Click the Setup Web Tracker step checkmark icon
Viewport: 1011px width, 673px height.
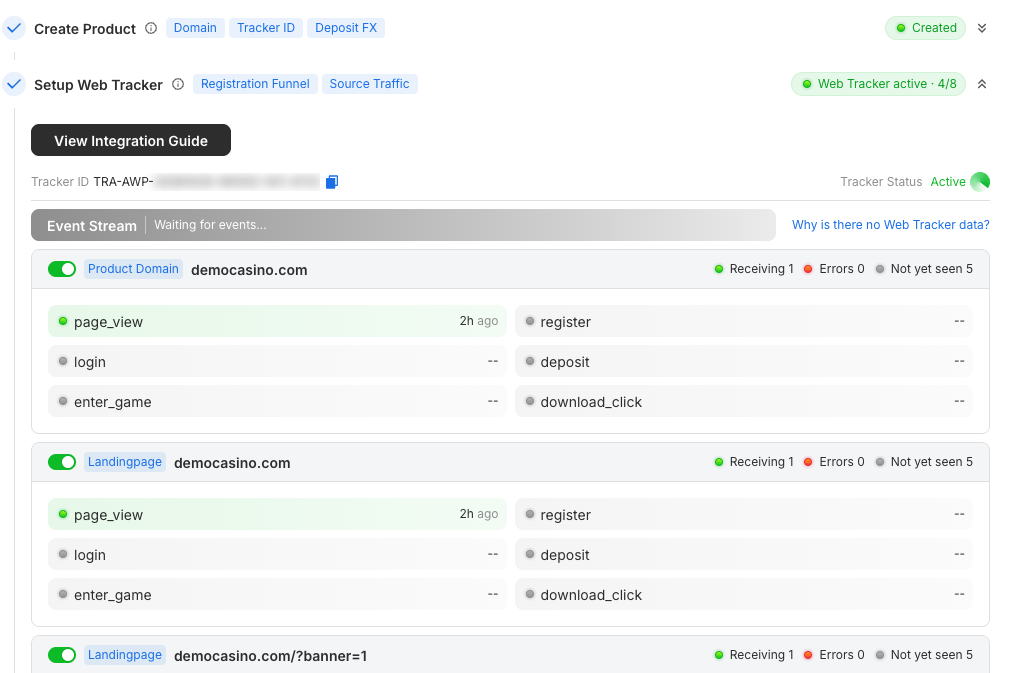click(14, 84)
